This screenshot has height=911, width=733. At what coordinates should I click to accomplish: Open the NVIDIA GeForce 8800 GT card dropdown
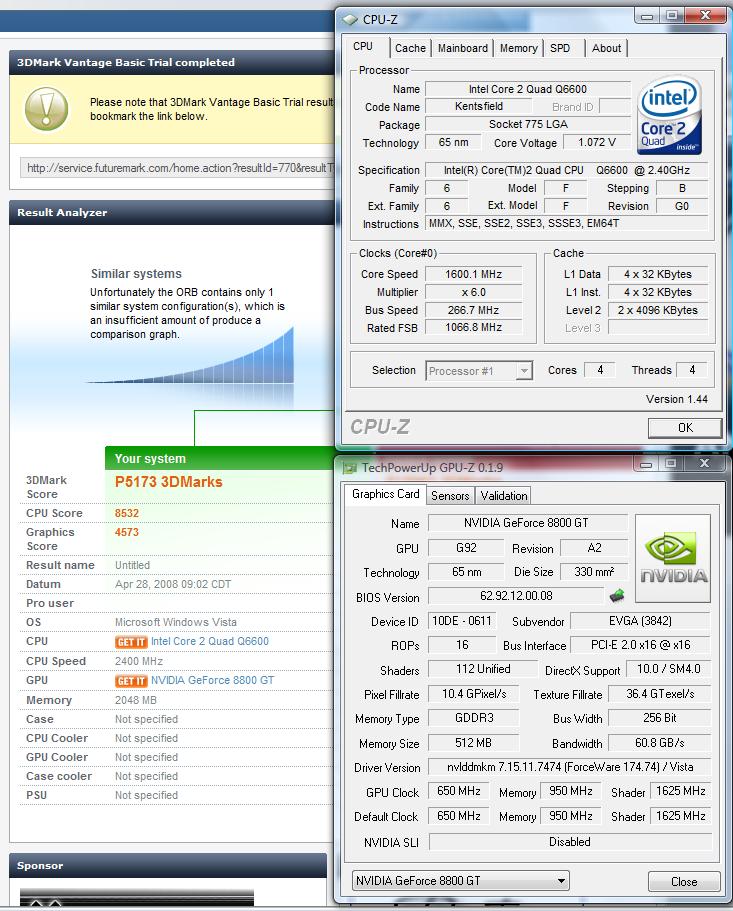coord(460,880)
